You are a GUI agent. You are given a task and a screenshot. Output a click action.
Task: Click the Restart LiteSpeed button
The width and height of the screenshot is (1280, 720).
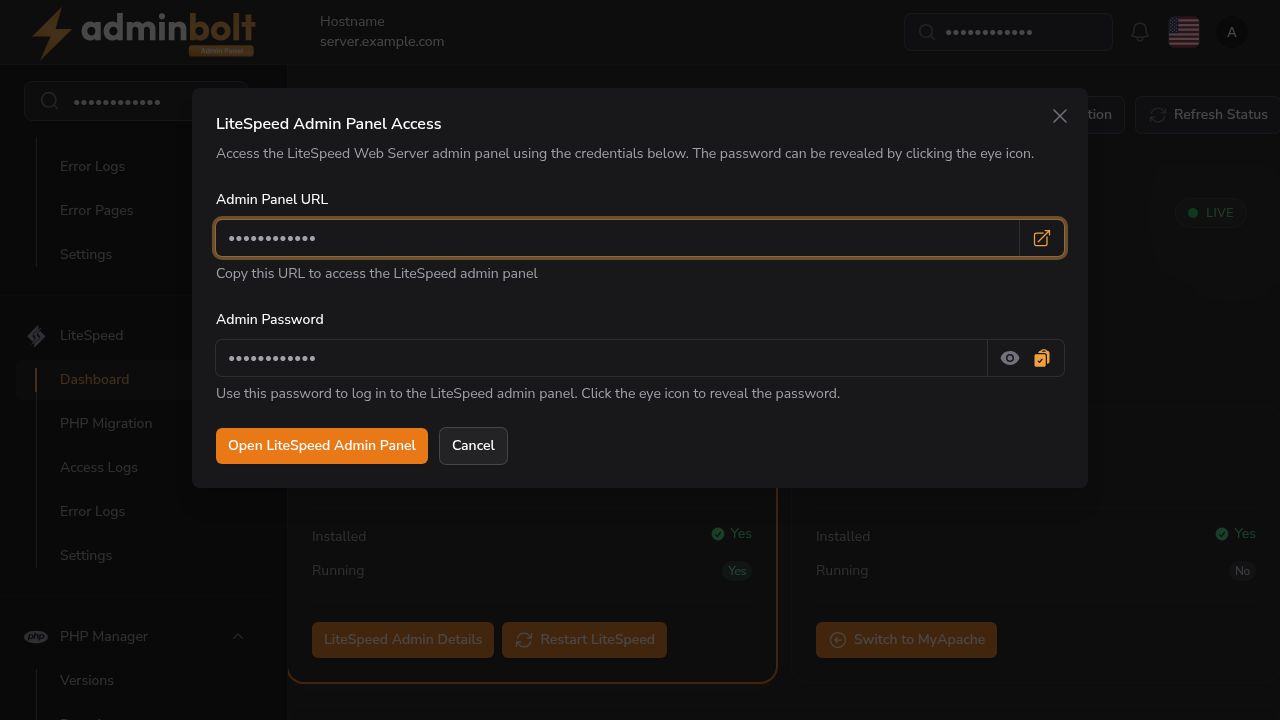(584, 639)
